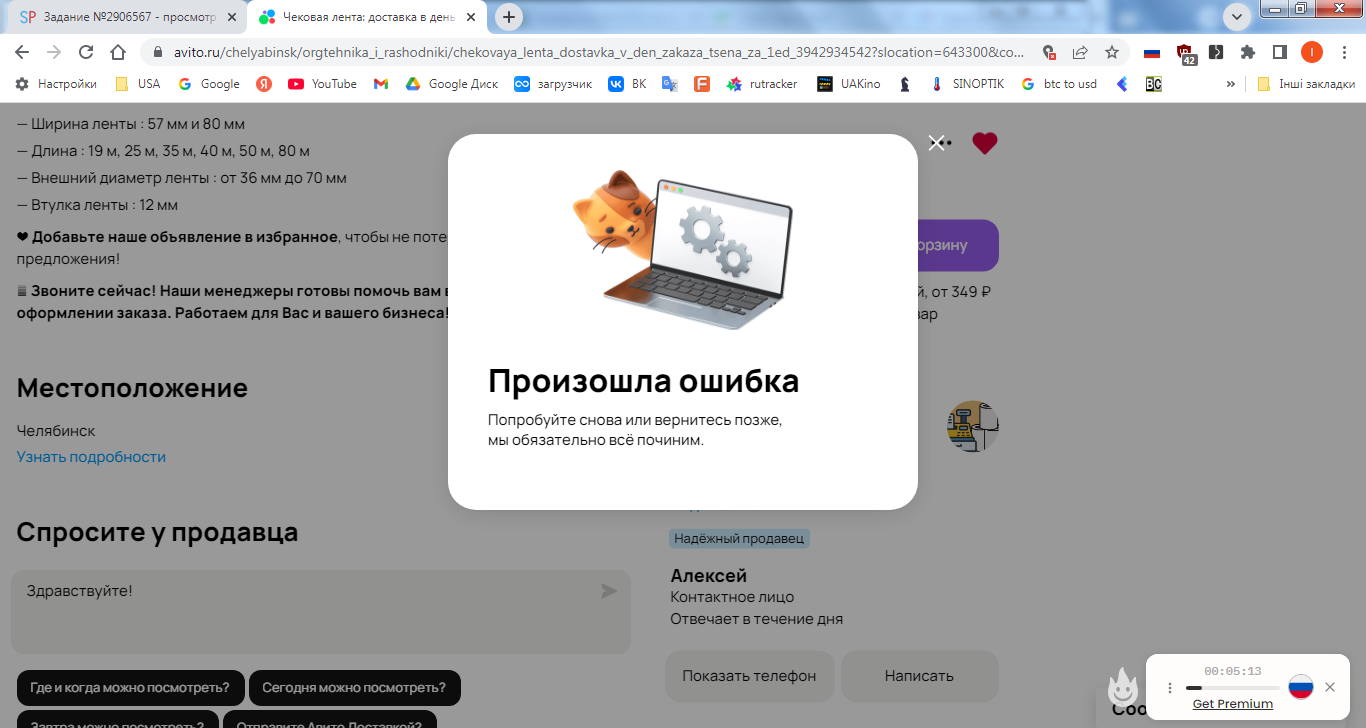This screenshot has width=1366, height=728.
Task: Open blocked location icon in address bar
Action: click(x=1048, y=52)
